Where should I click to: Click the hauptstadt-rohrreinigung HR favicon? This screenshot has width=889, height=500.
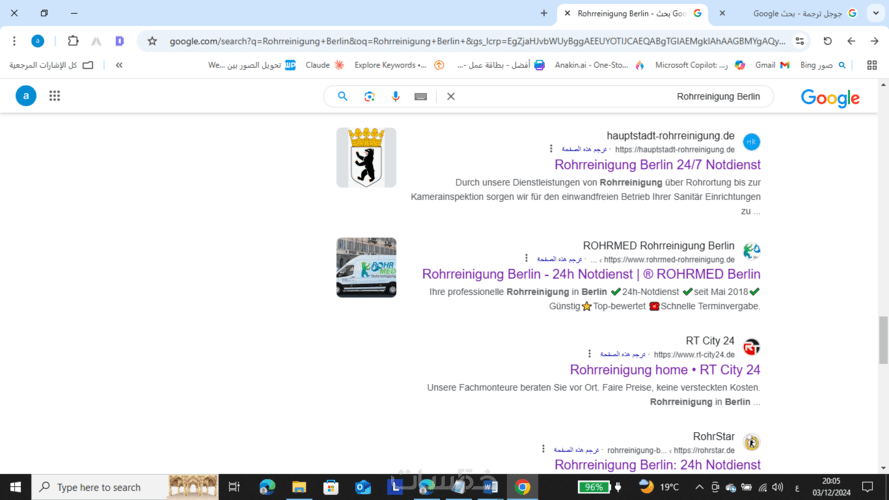tap(751, 142)
